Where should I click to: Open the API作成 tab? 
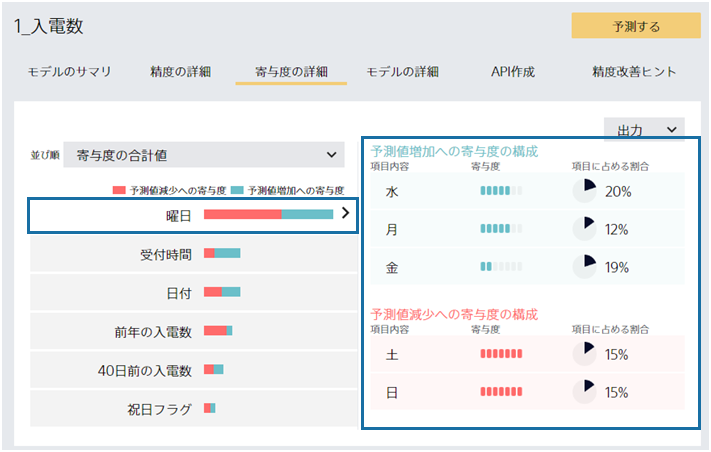(x=513, y=72)
